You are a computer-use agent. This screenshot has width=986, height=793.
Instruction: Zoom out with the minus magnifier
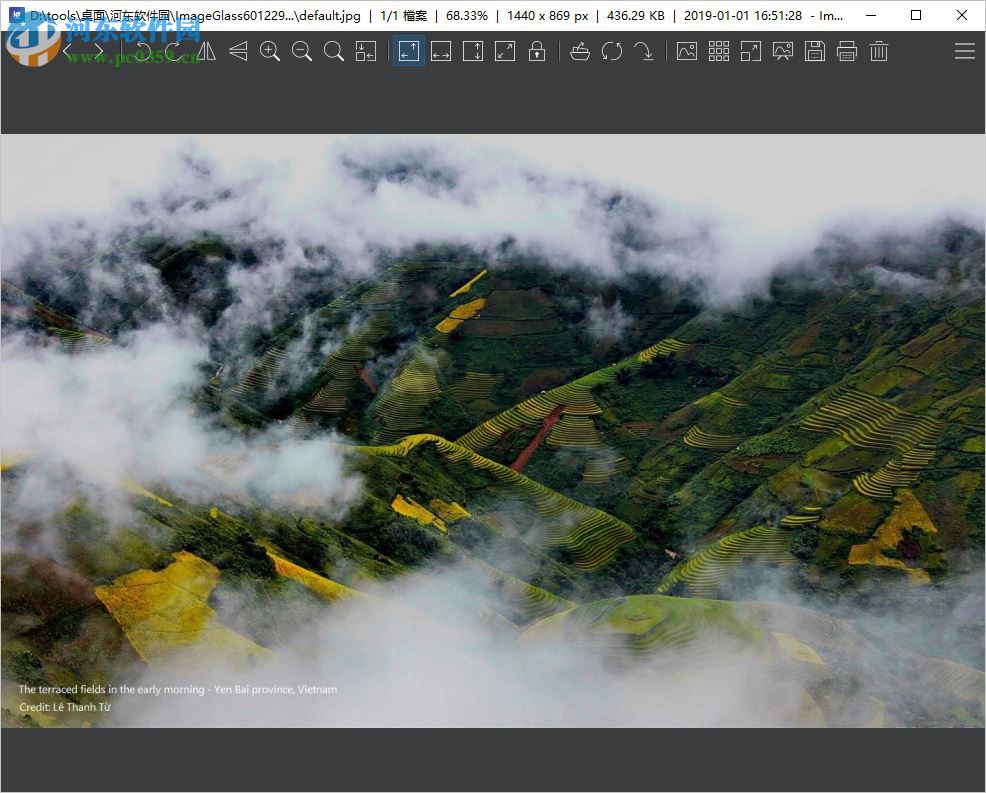click(x=302, y=51)
